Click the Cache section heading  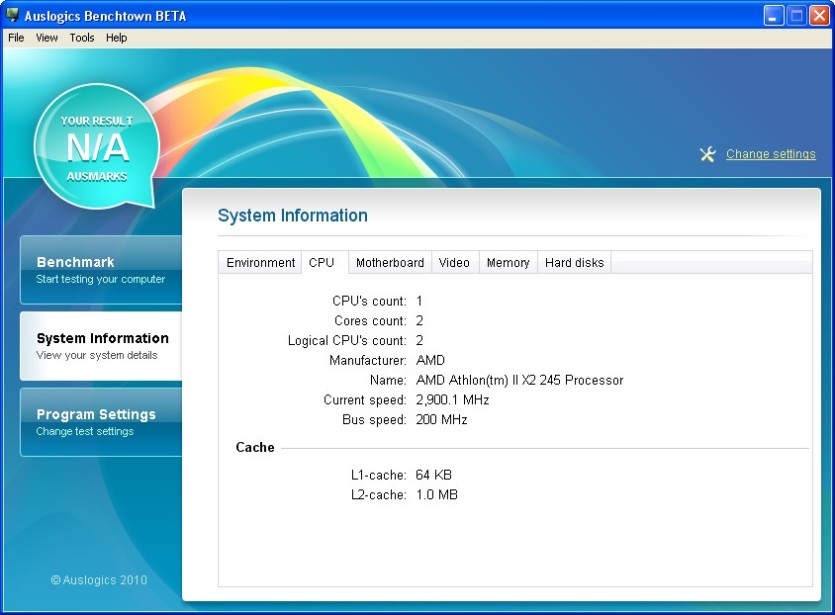(255, 447)
